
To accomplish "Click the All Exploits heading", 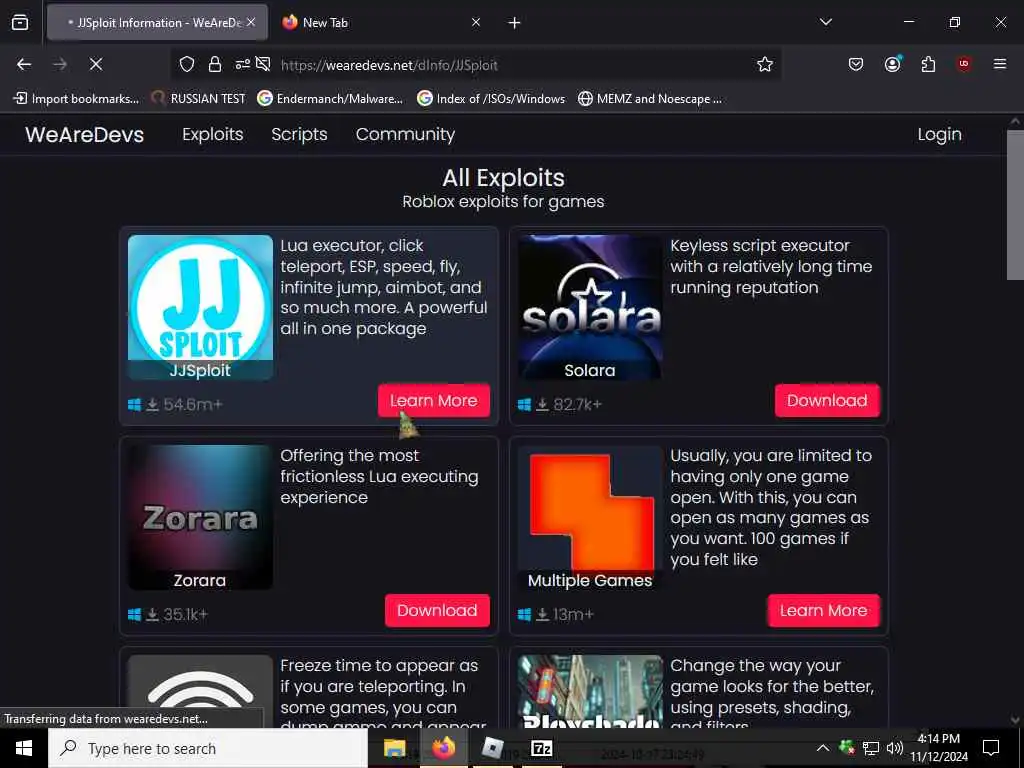I will 503,178.
